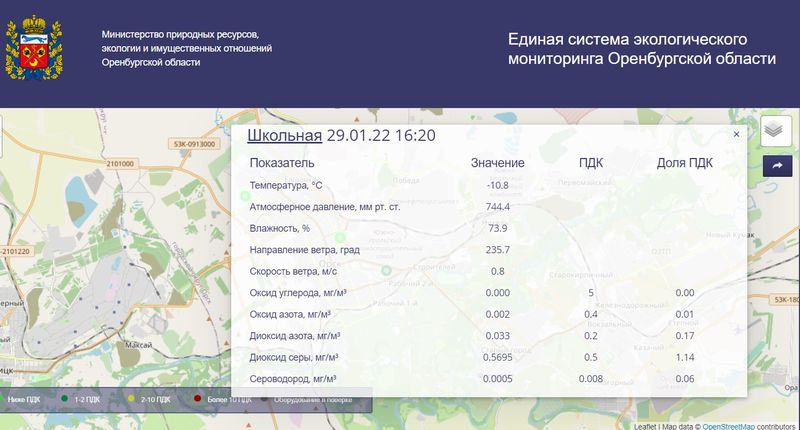Click the Оксид азота value 0.002
This screenshot has height=430, width=800.
[x=497, y=314]
